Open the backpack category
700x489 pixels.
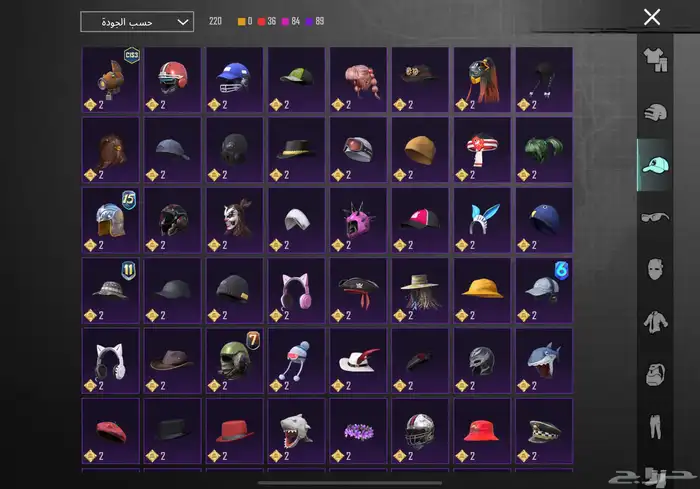[655, 375]
